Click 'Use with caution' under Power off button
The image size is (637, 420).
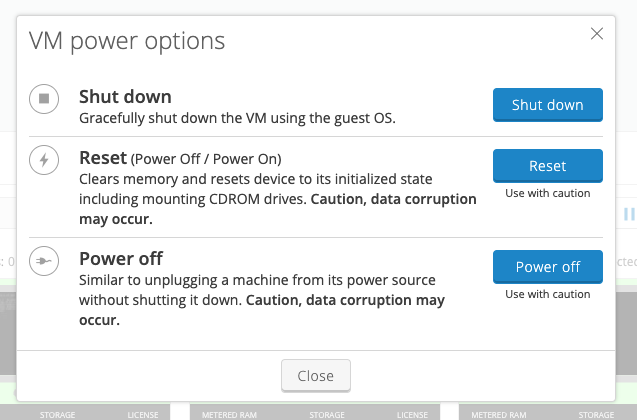(547, 294)
